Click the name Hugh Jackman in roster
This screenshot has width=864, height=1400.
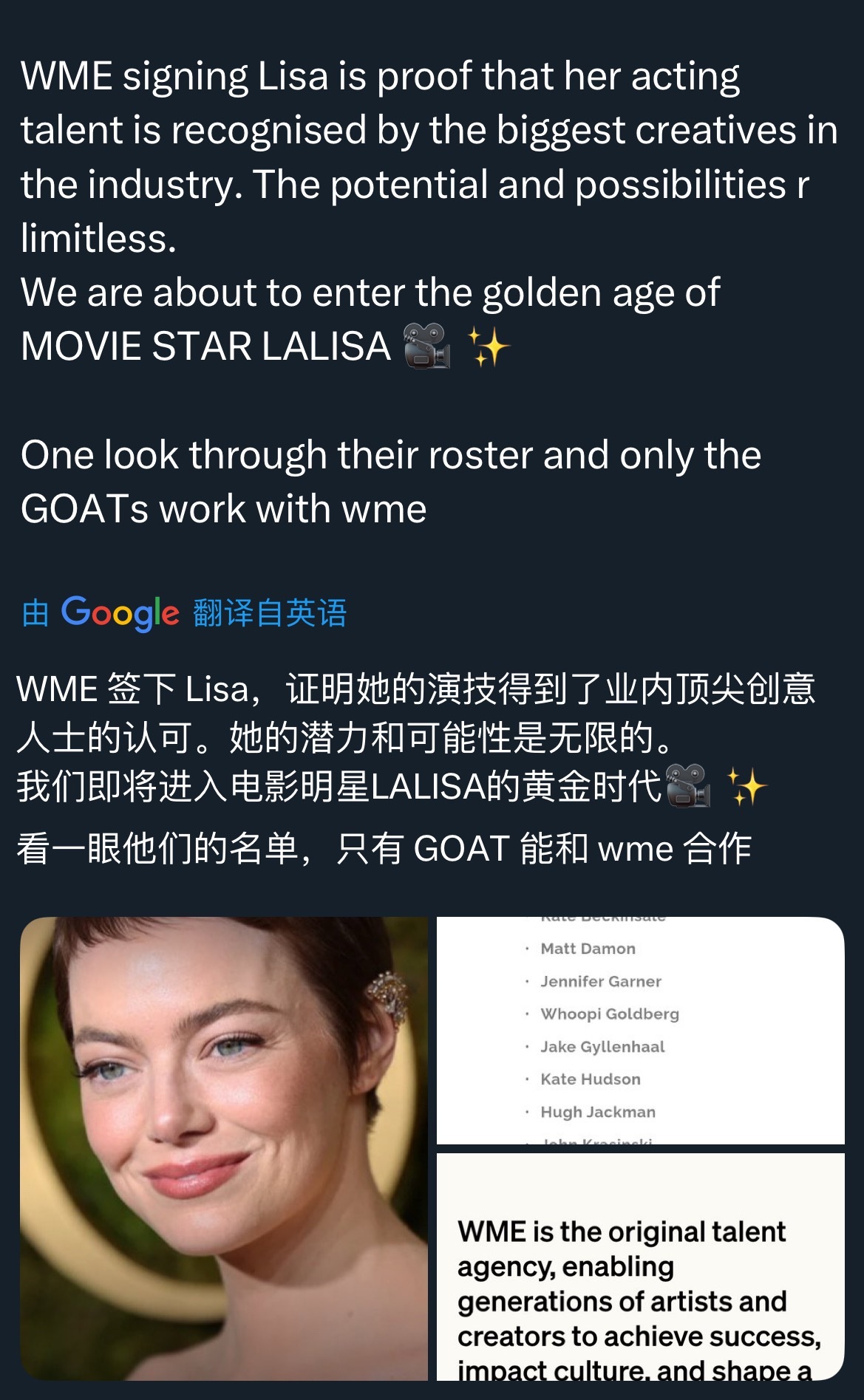tap(598, 1112)
